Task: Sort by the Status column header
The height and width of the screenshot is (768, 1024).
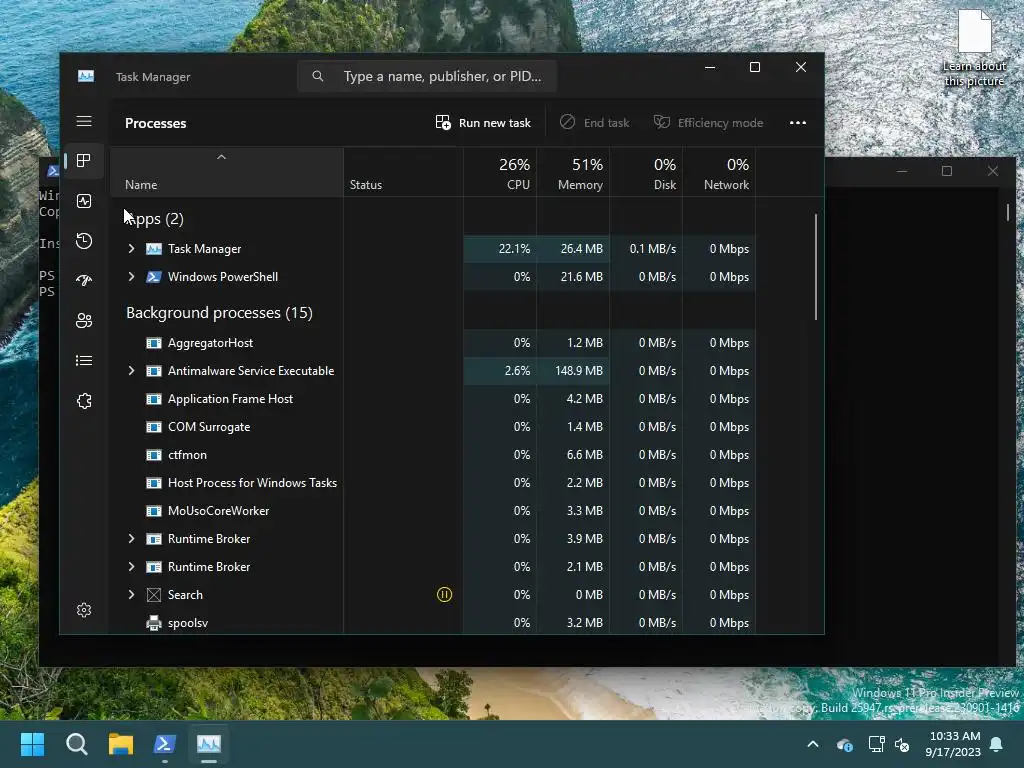Action: (x=403, y=172)
